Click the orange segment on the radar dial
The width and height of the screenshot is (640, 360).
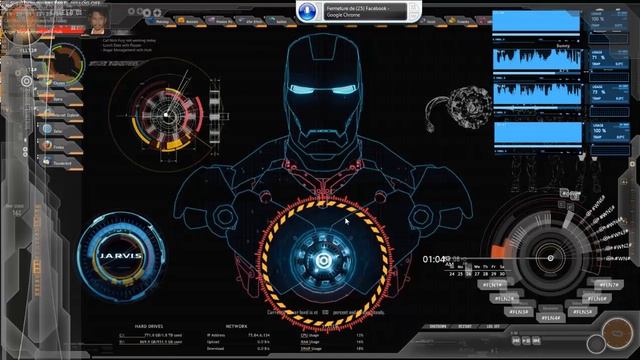tap(499, 251)
